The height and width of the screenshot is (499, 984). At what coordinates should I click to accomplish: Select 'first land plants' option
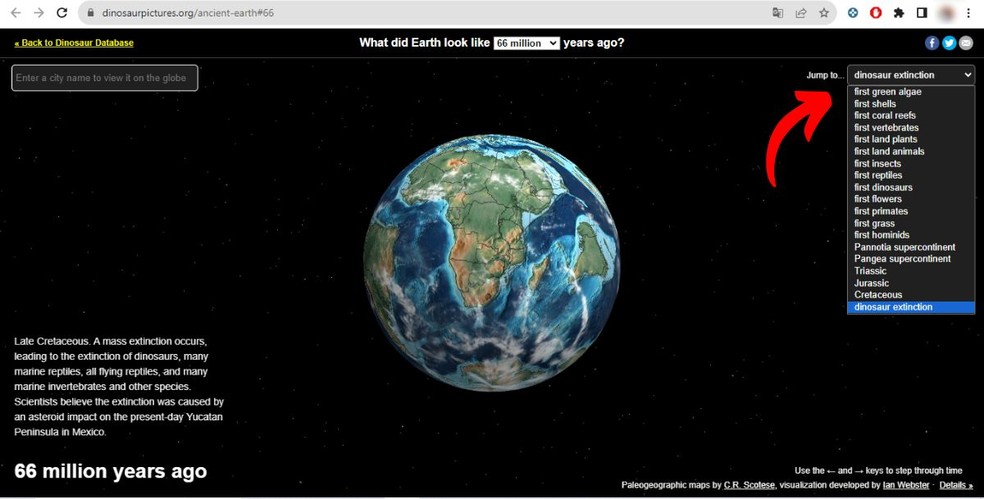tap(911, 139)
